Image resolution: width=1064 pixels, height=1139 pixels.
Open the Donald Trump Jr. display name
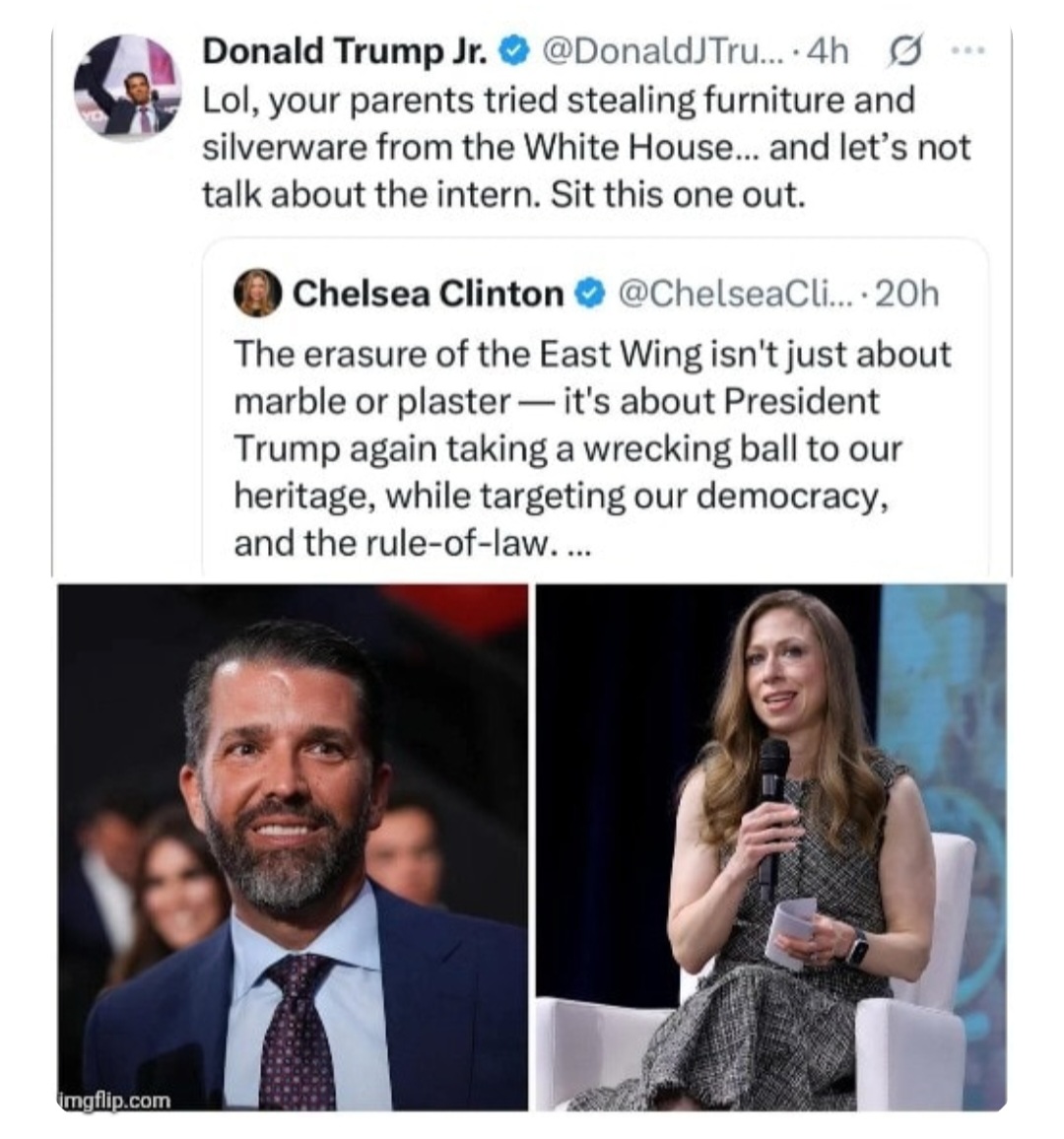click(345, 51)
